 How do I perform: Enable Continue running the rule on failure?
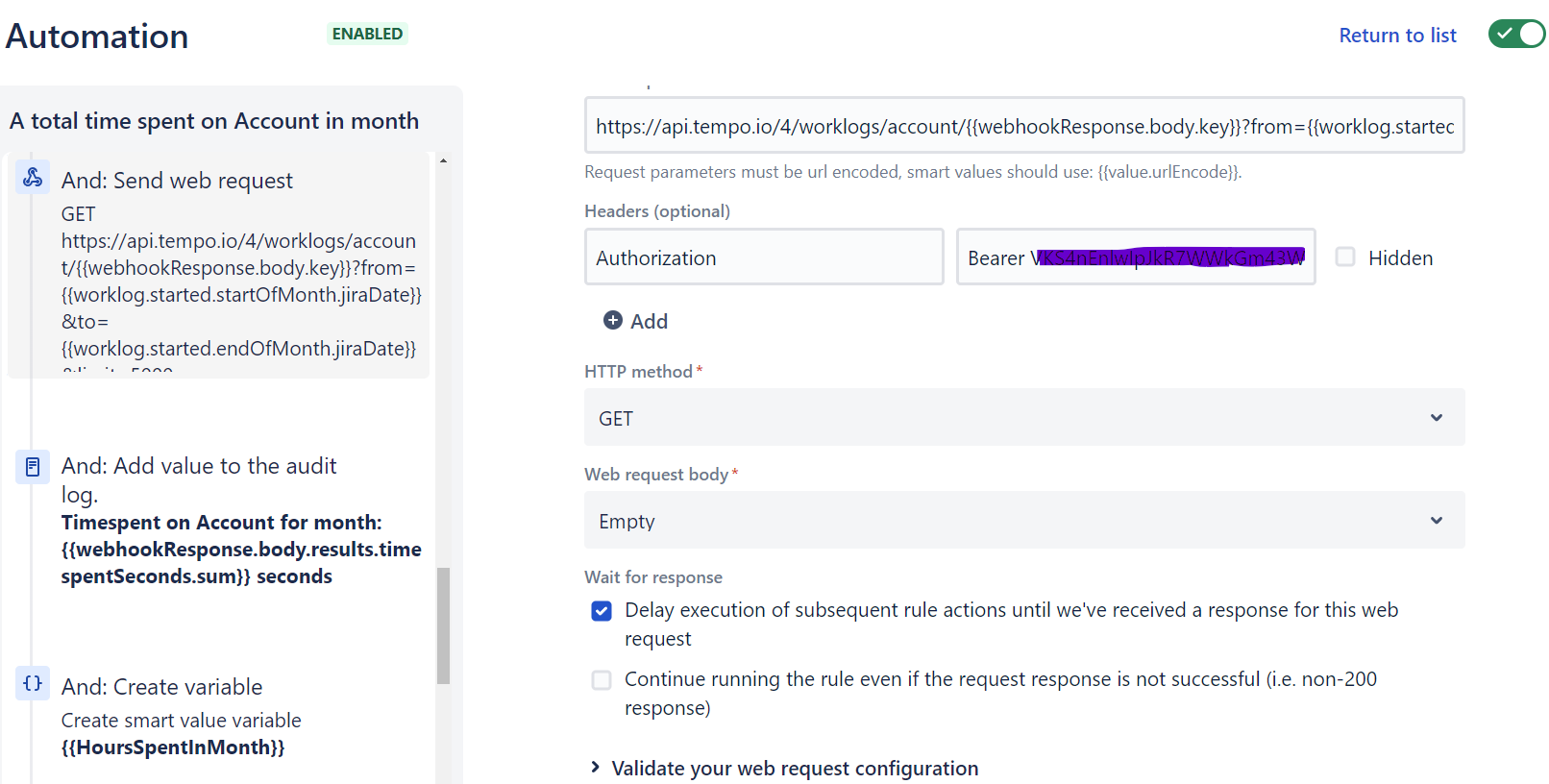point(602,680)
